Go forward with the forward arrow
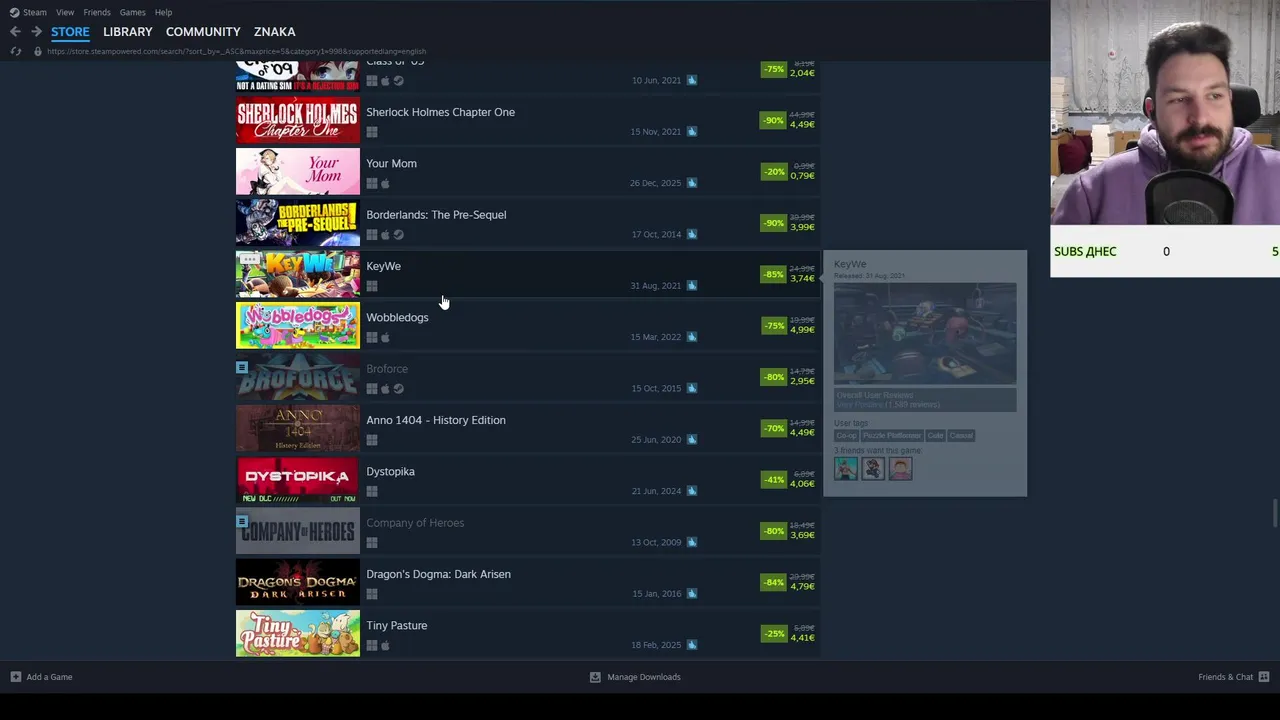Screen dimensions: 1280x720 click(36, 32)
